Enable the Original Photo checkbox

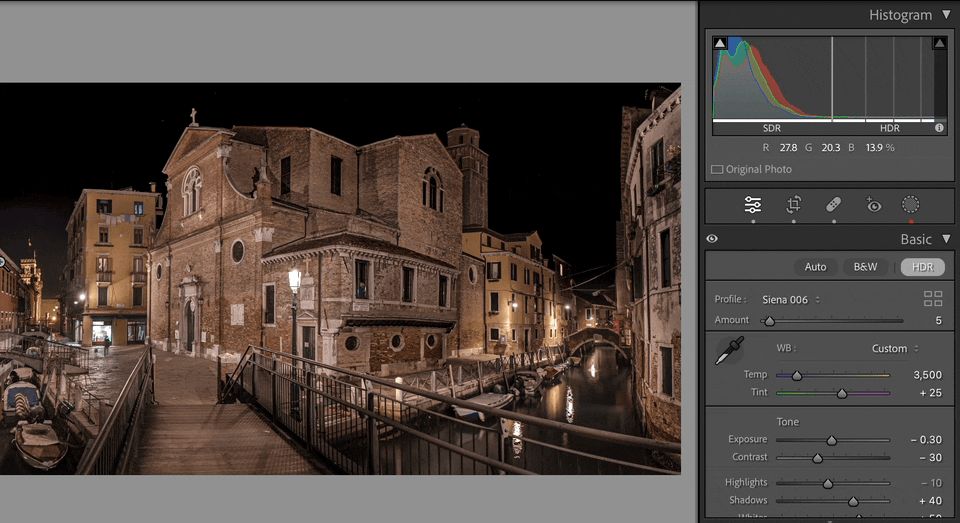pyautogui.click(x=717, y=170)
